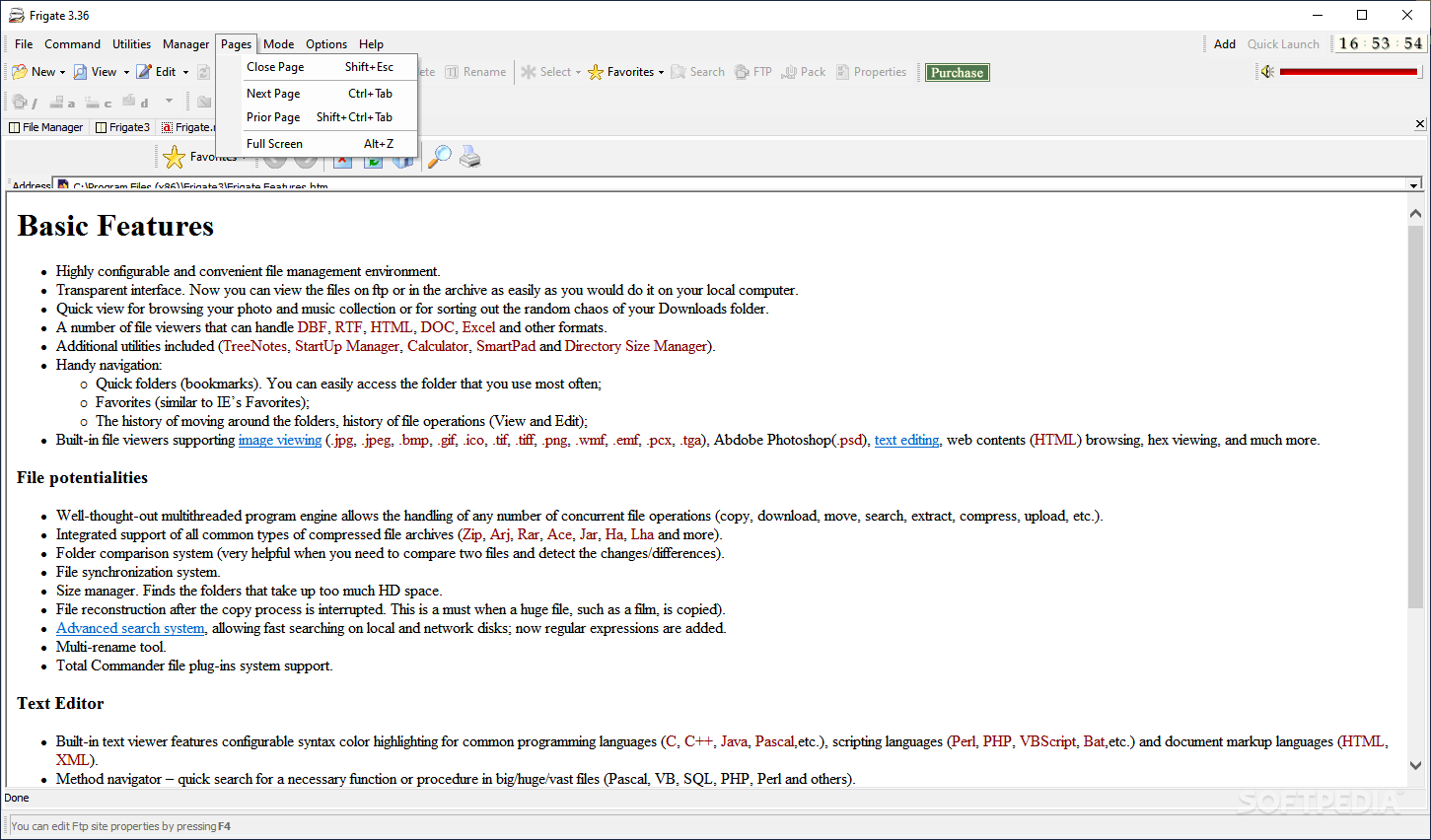Viewport: 1431px width, 840px height.
Task: Click the 'Basic Features' heading
Action: click(115, 226)
